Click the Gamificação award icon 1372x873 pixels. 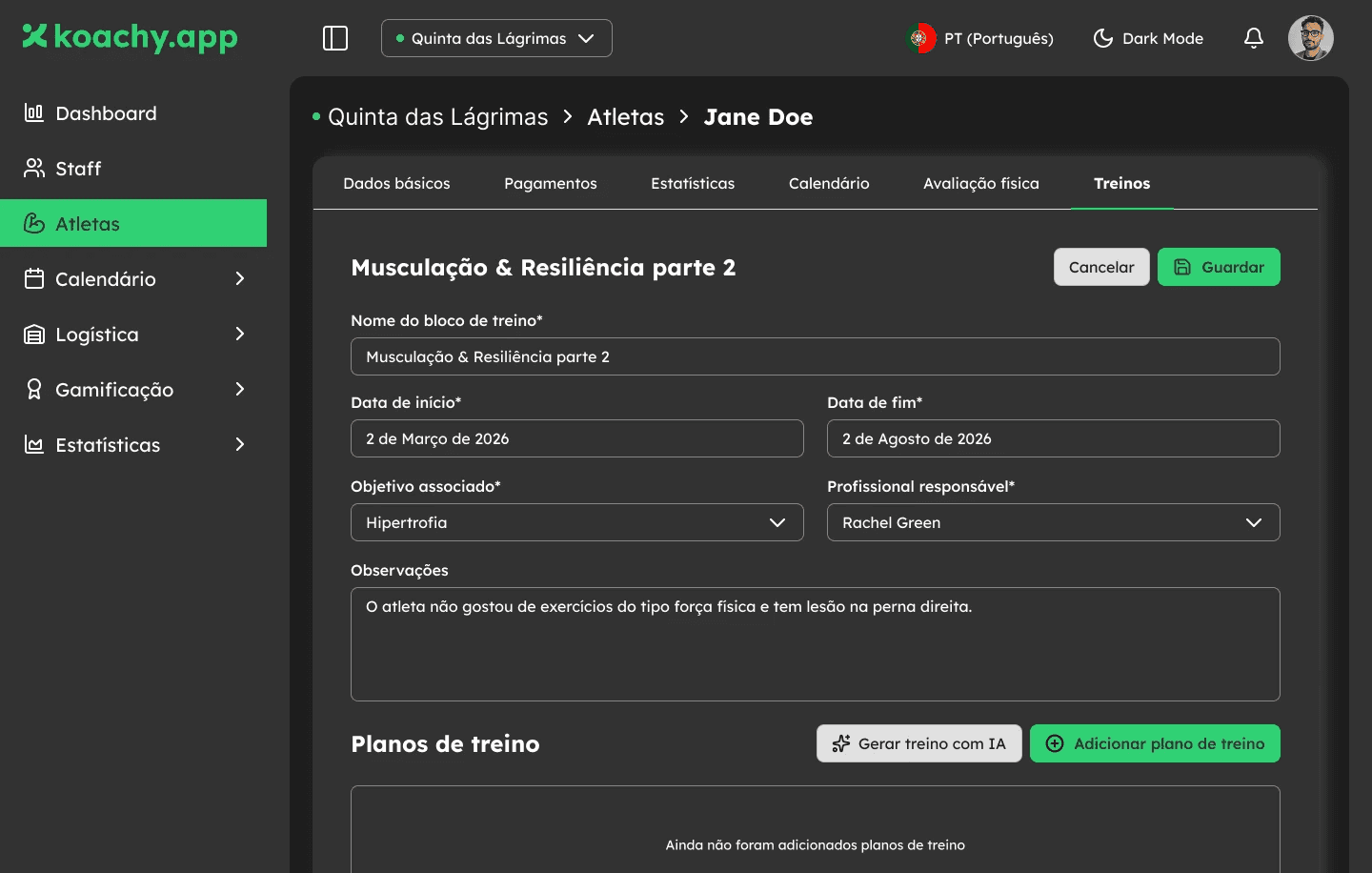34,390
